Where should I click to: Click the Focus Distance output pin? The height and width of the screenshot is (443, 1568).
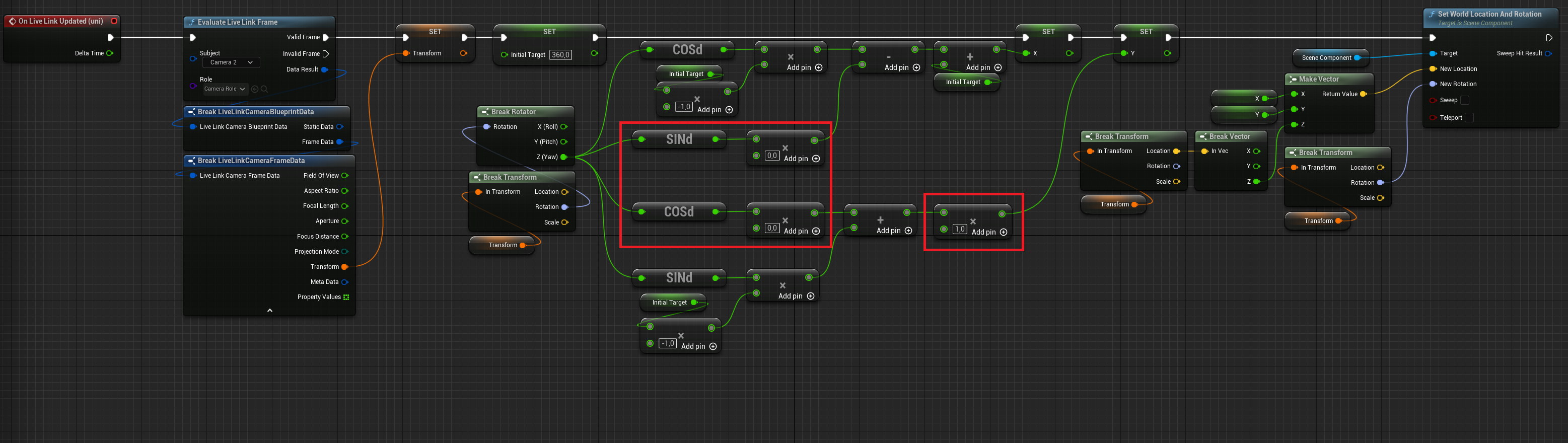[x=345, y=237]
